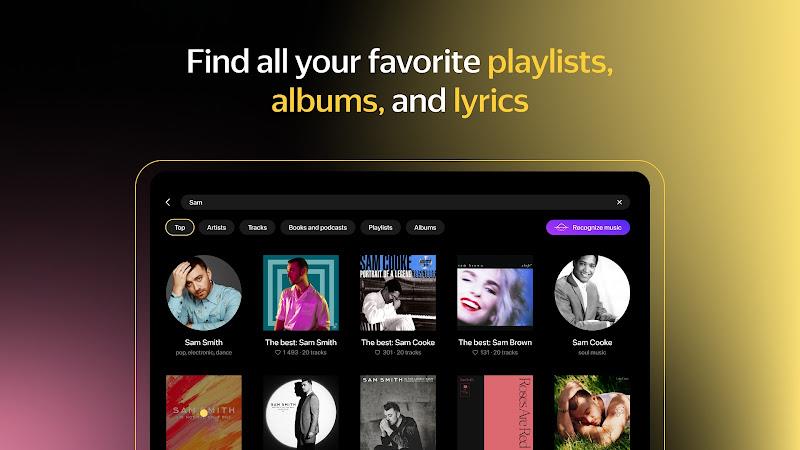Click heart icon under The best: Sam Brown
This screenshot has height=450, width=800.
point(475,353)
